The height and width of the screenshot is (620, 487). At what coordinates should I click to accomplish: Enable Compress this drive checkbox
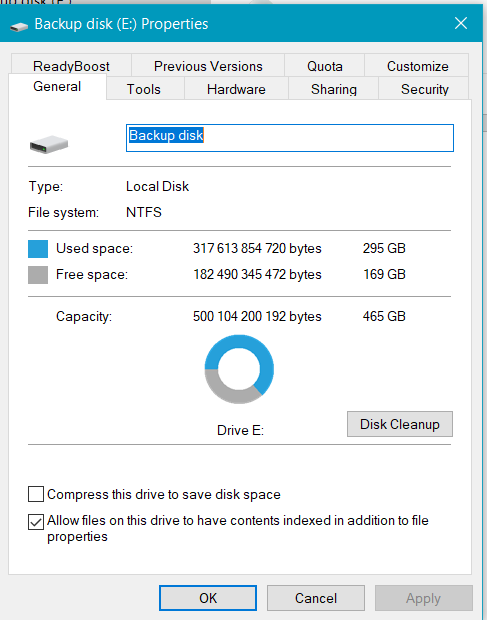coord(36,494)
